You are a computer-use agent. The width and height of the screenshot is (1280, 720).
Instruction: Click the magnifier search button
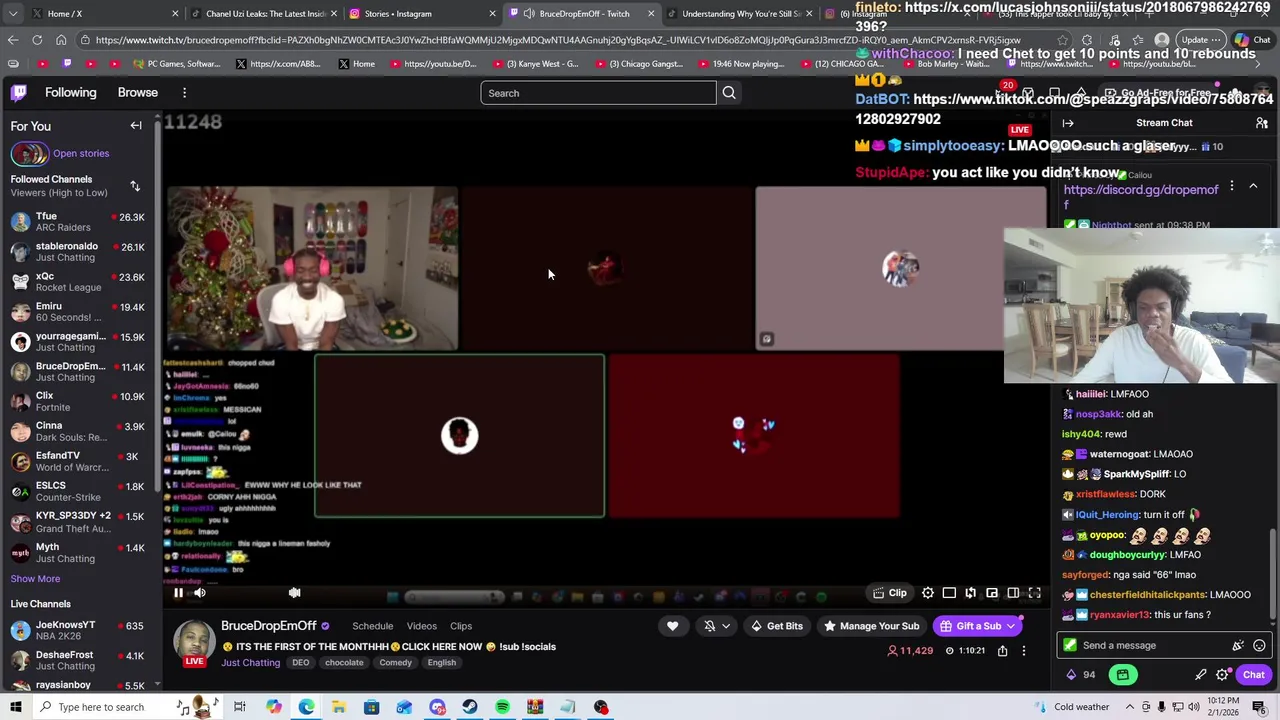(x=729, y=93)
